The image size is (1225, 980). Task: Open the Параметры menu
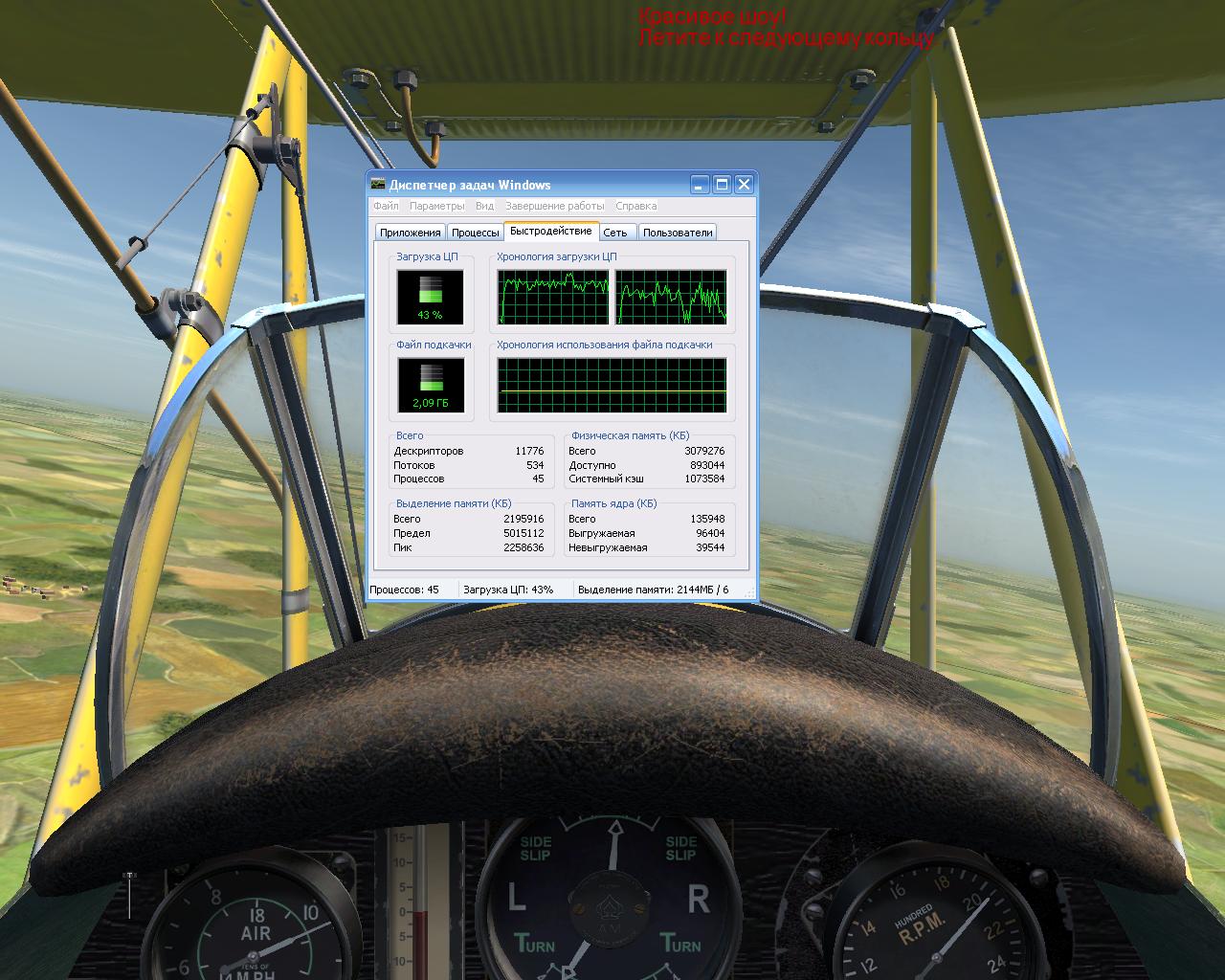pyautogui.click(x=436, y=206)
